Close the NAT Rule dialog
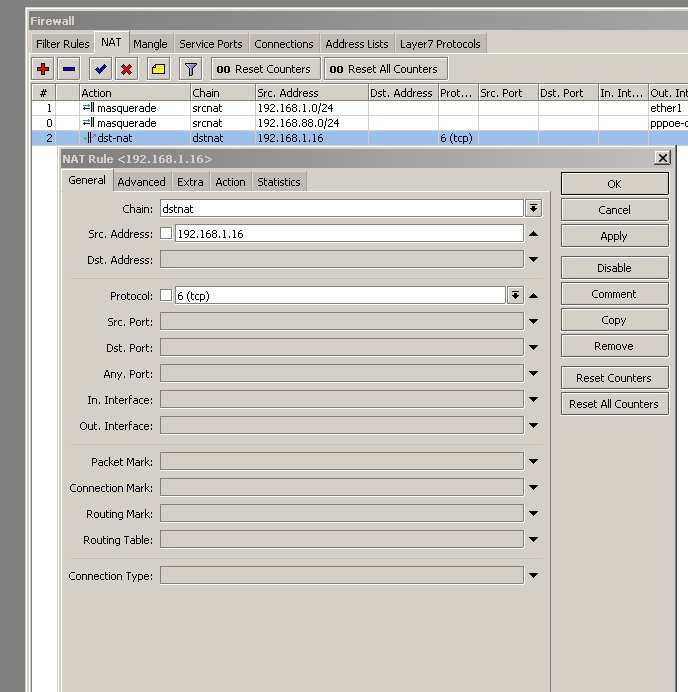The width and height of the screenshot is (688, 692). [x=662, y=158]
